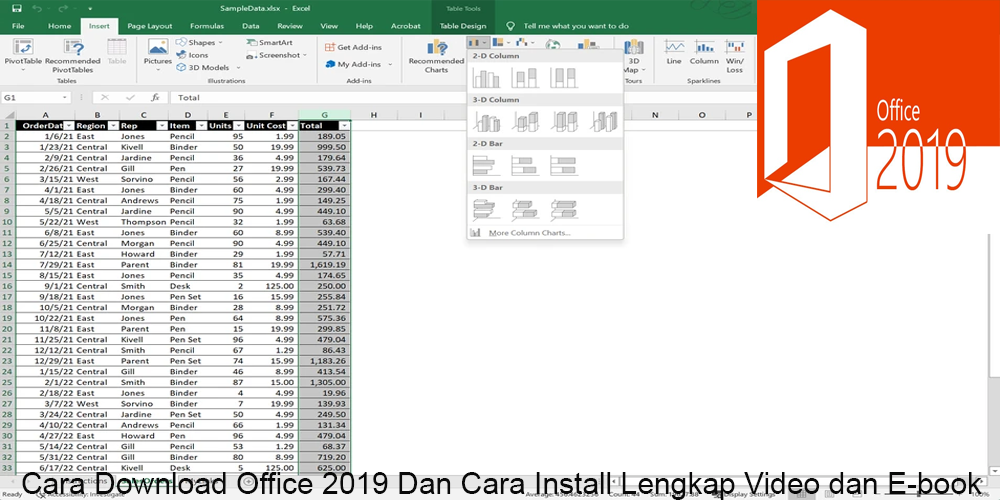The height and width of the screenshot is (500, 1000).
Task: Open the File tab
Action: click(18, 26)
